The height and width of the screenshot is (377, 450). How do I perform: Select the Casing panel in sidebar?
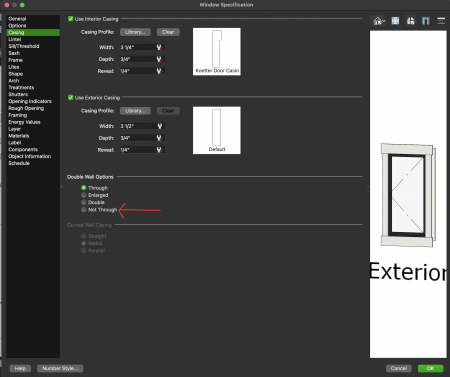(33, 32)
